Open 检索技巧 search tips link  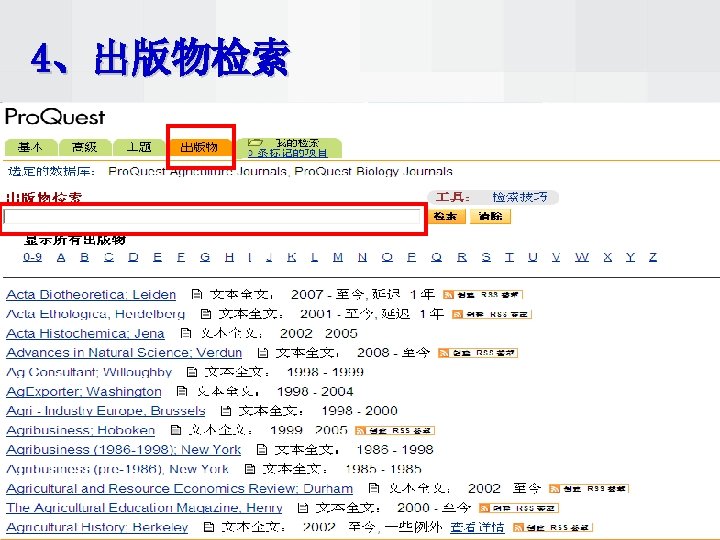pyautogui.click(x=520, y=197)
